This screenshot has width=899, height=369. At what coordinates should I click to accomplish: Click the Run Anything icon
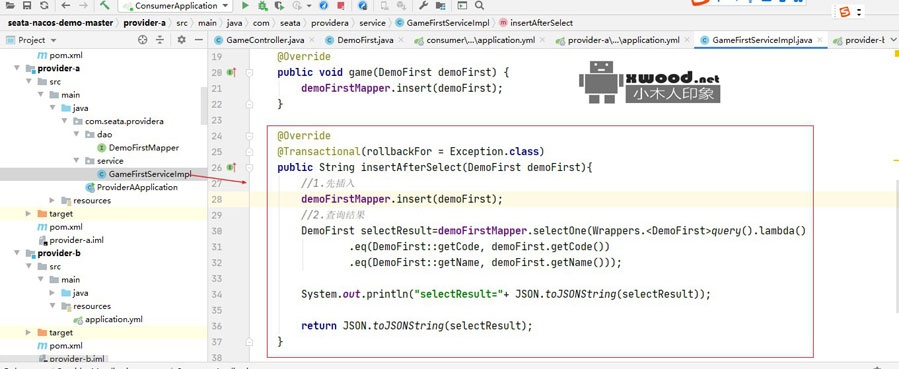(462, 6)
